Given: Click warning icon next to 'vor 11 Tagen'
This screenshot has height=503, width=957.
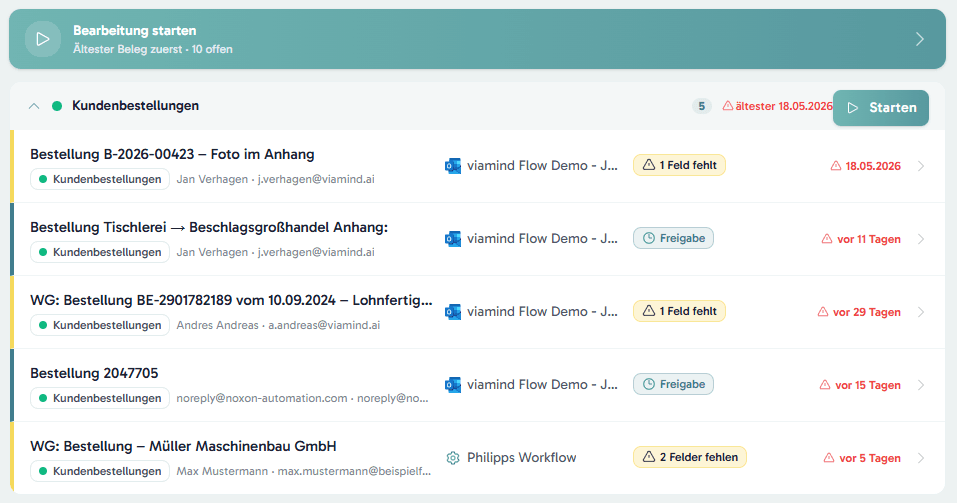Looking at the screenshot, I should click(827, 239).
